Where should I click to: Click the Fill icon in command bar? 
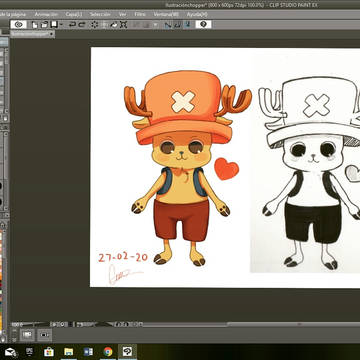[114, 24]
